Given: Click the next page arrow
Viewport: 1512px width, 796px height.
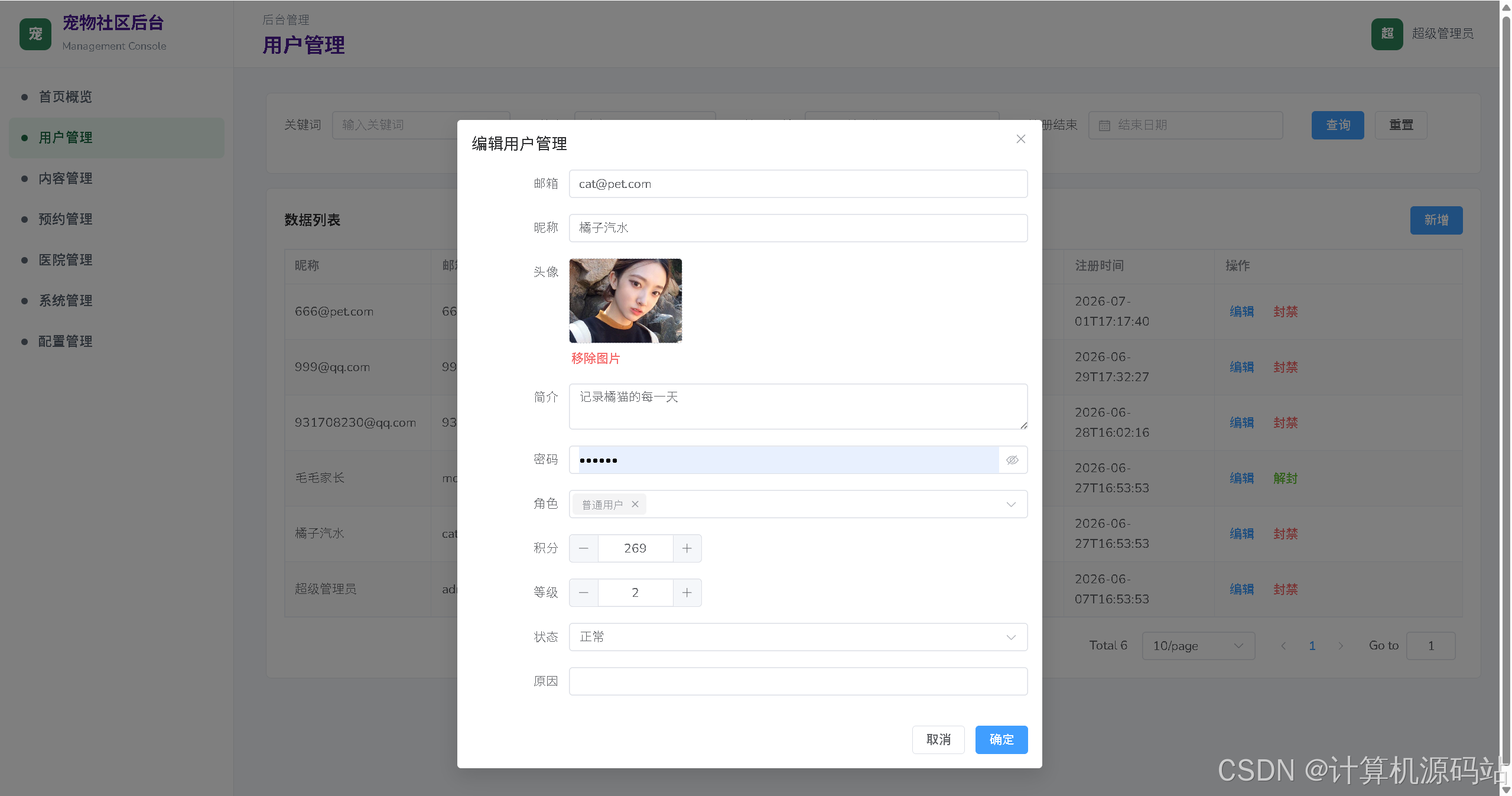Looking at the screenshot, I should coord(1341,646).
